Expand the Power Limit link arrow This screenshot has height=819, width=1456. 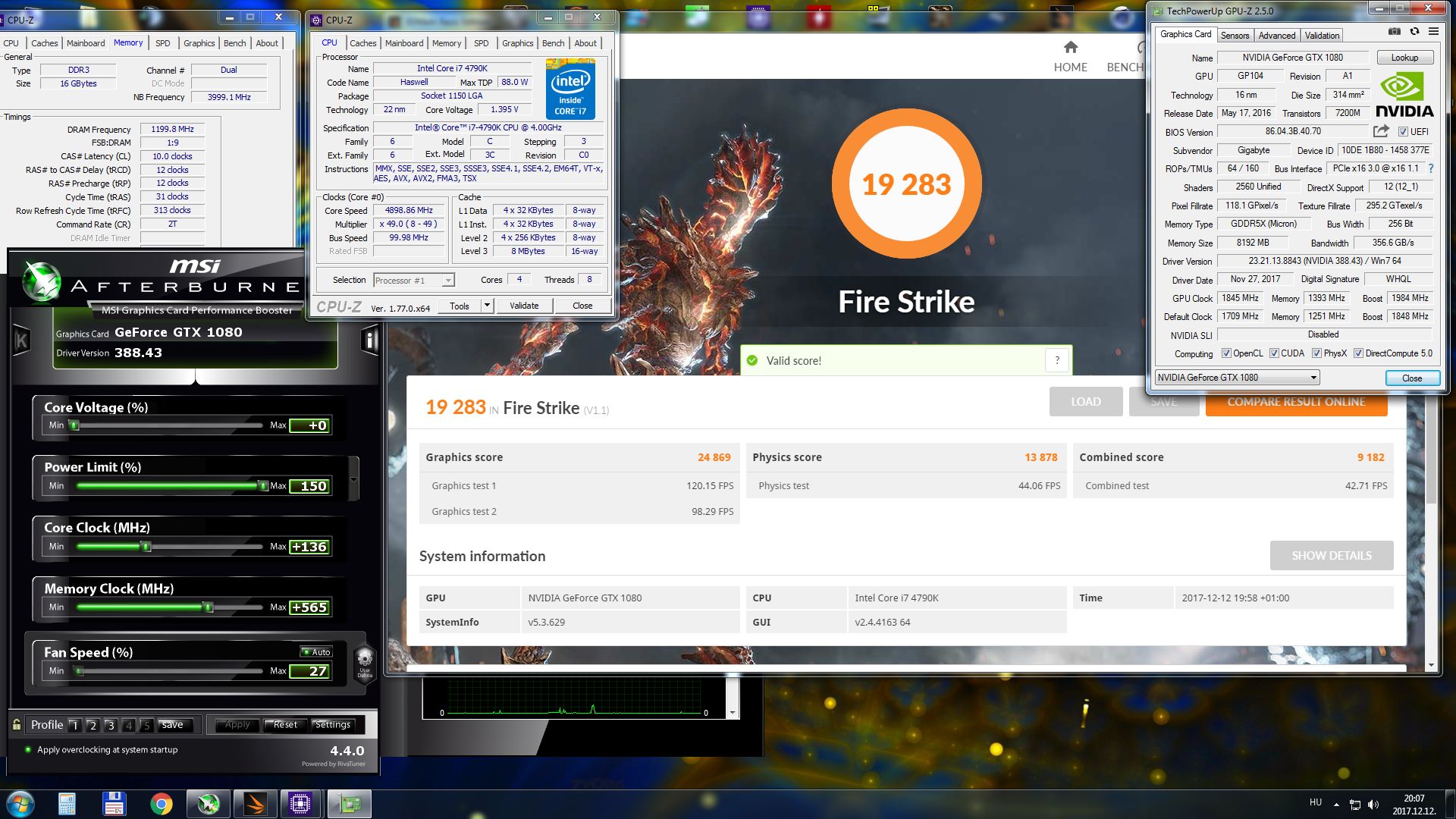(x=353, y=480)
